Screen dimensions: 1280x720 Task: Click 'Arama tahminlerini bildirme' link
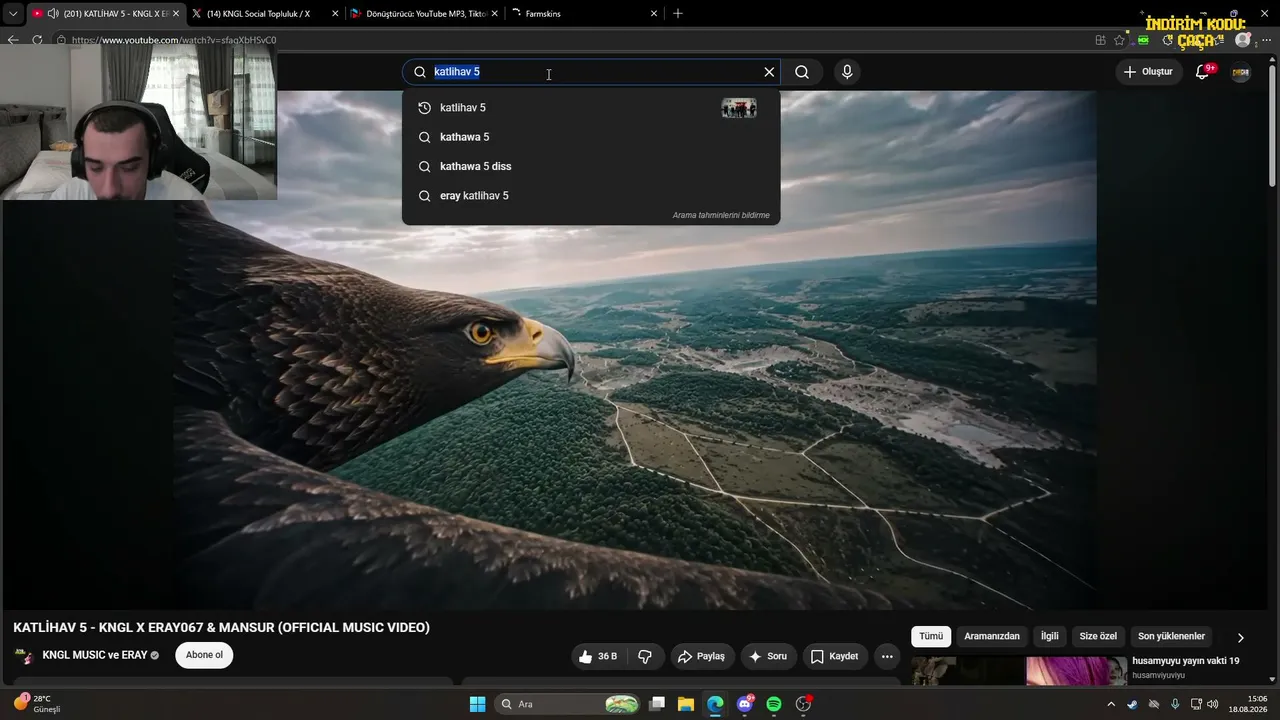tap(721, 215)
